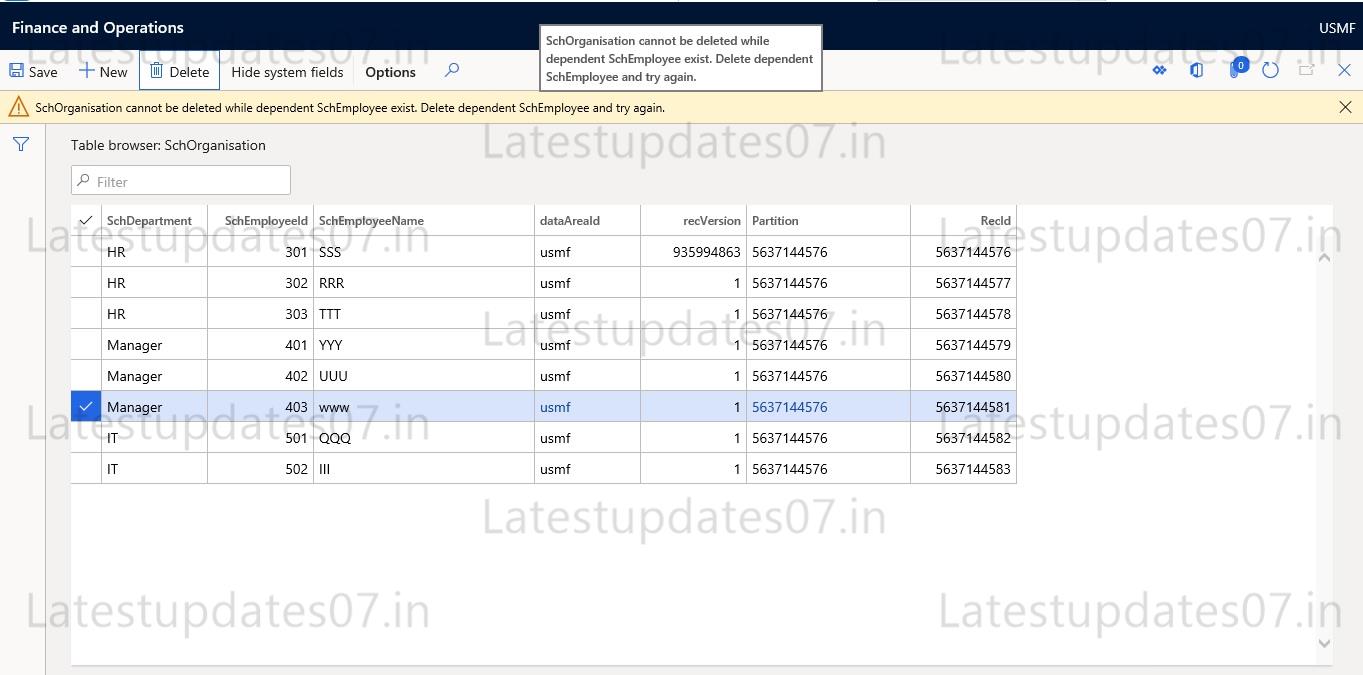Toggle the select-all checkbox in the grid header
1363x675 pixels.
85,219
